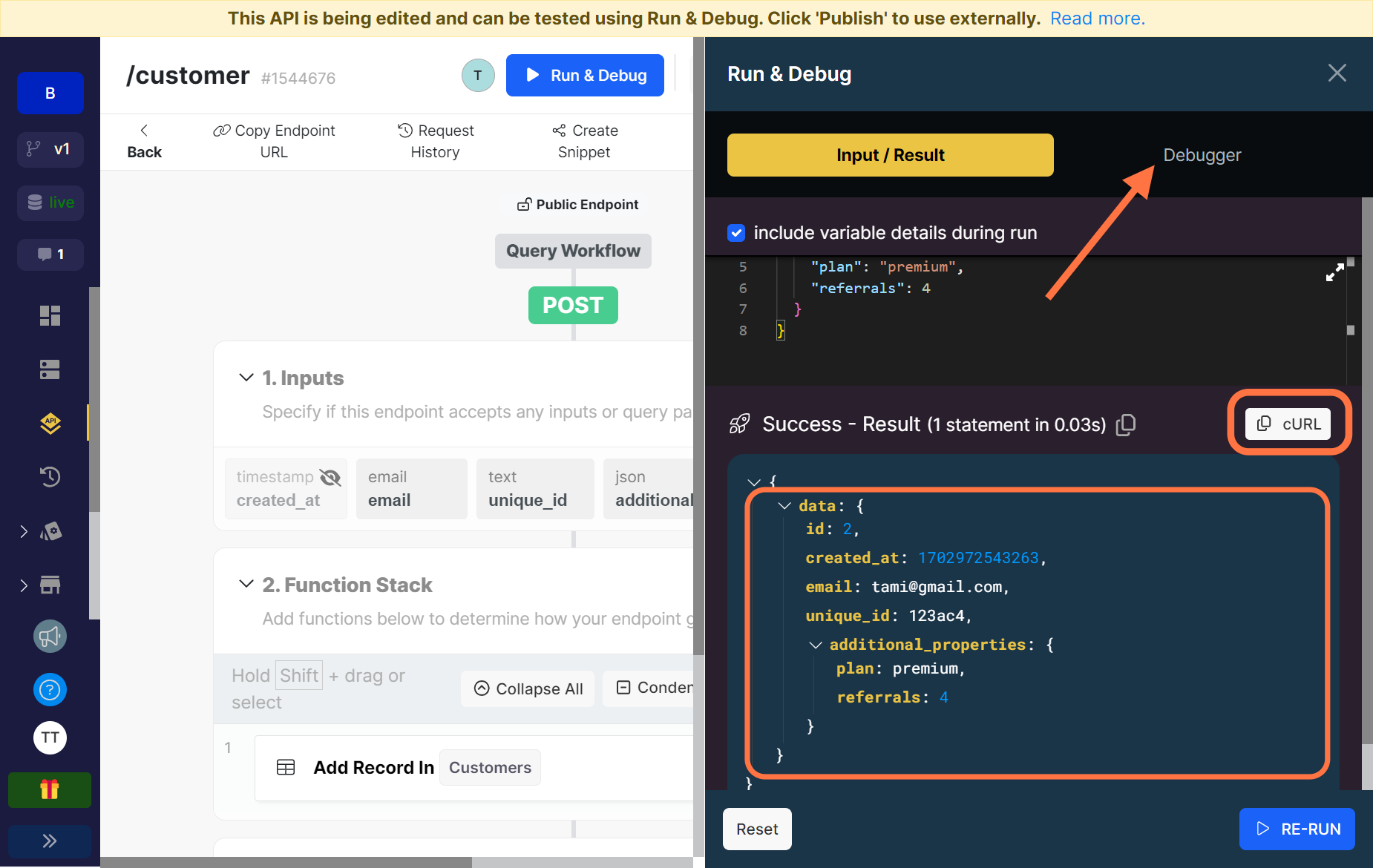Collapse the data object in result
This screenshot has width=1373, height=868.
click(784, 506)
